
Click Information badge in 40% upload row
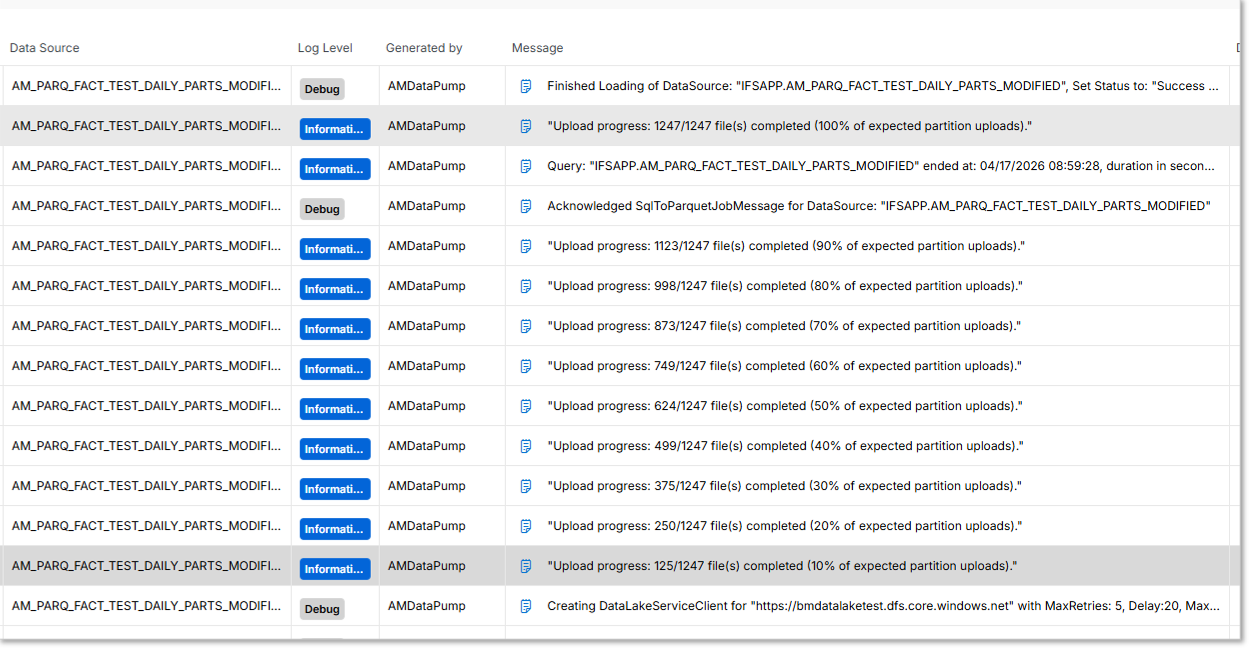pos(335,449)
